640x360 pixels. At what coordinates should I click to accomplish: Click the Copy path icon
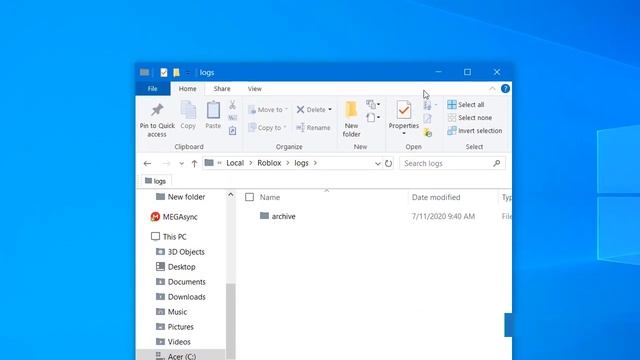coord(233,118)
